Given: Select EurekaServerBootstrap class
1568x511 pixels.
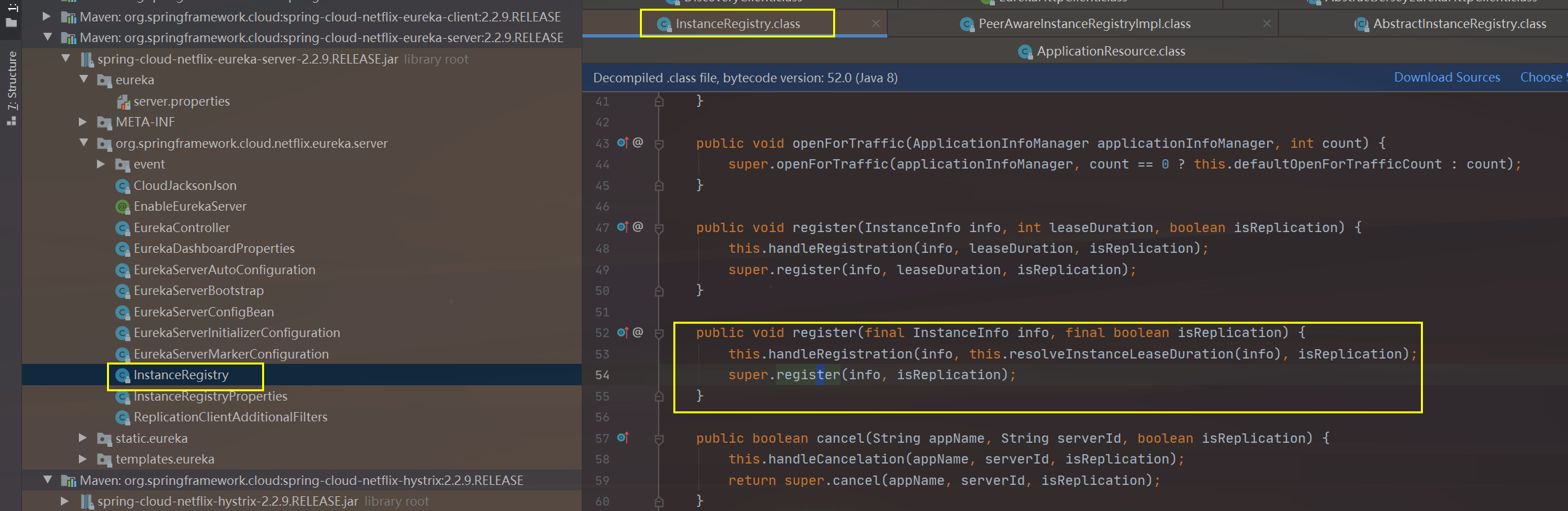Looking at the screenshot, I should click(x=199, y=290).
